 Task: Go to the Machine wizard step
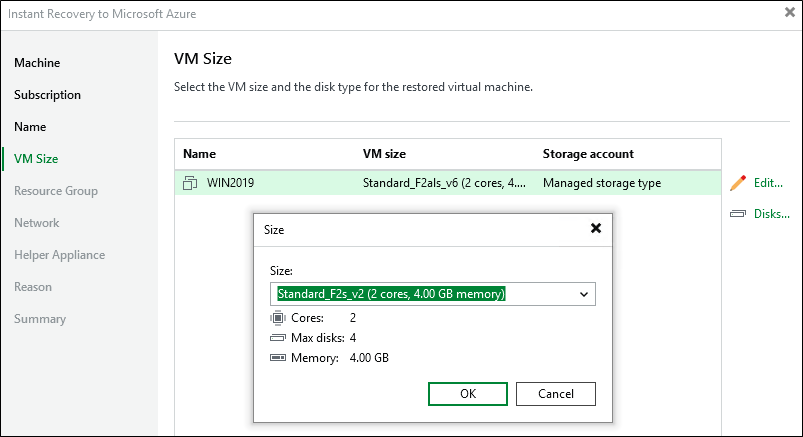pos(37,63)
